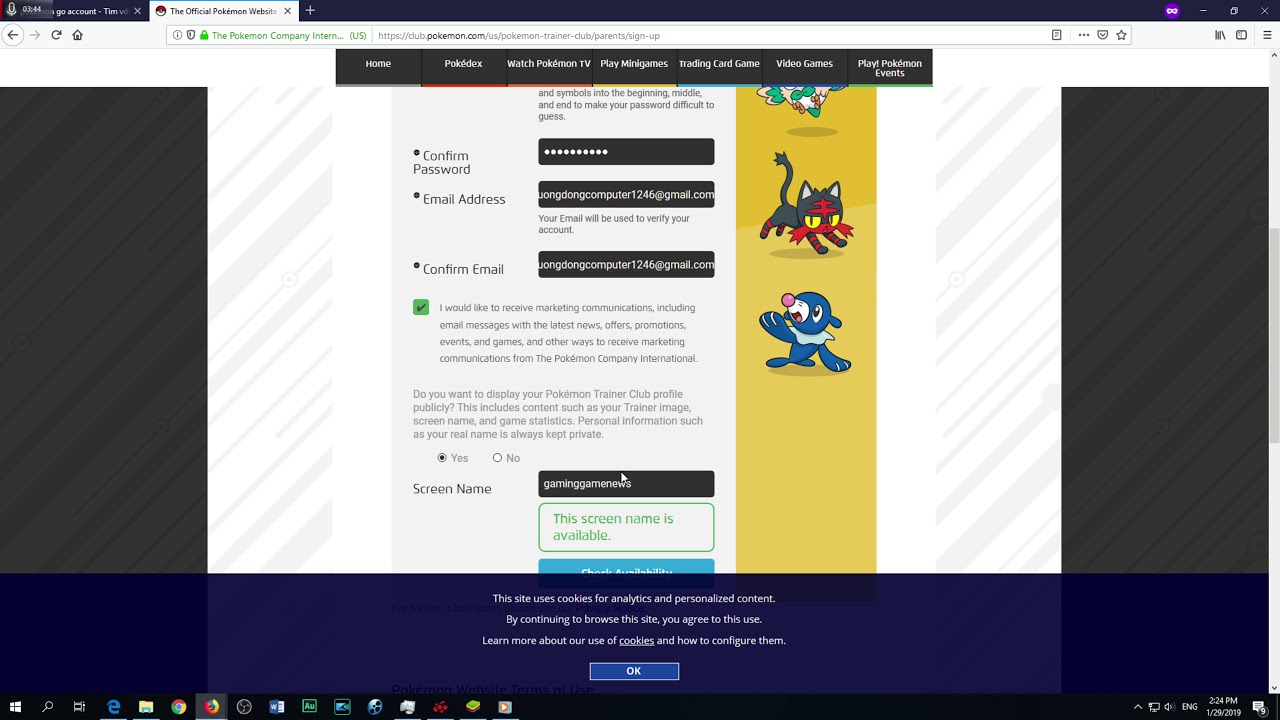
Task: Adjust volume via the speaker tray icon
Action: [x=1169, y=707]
